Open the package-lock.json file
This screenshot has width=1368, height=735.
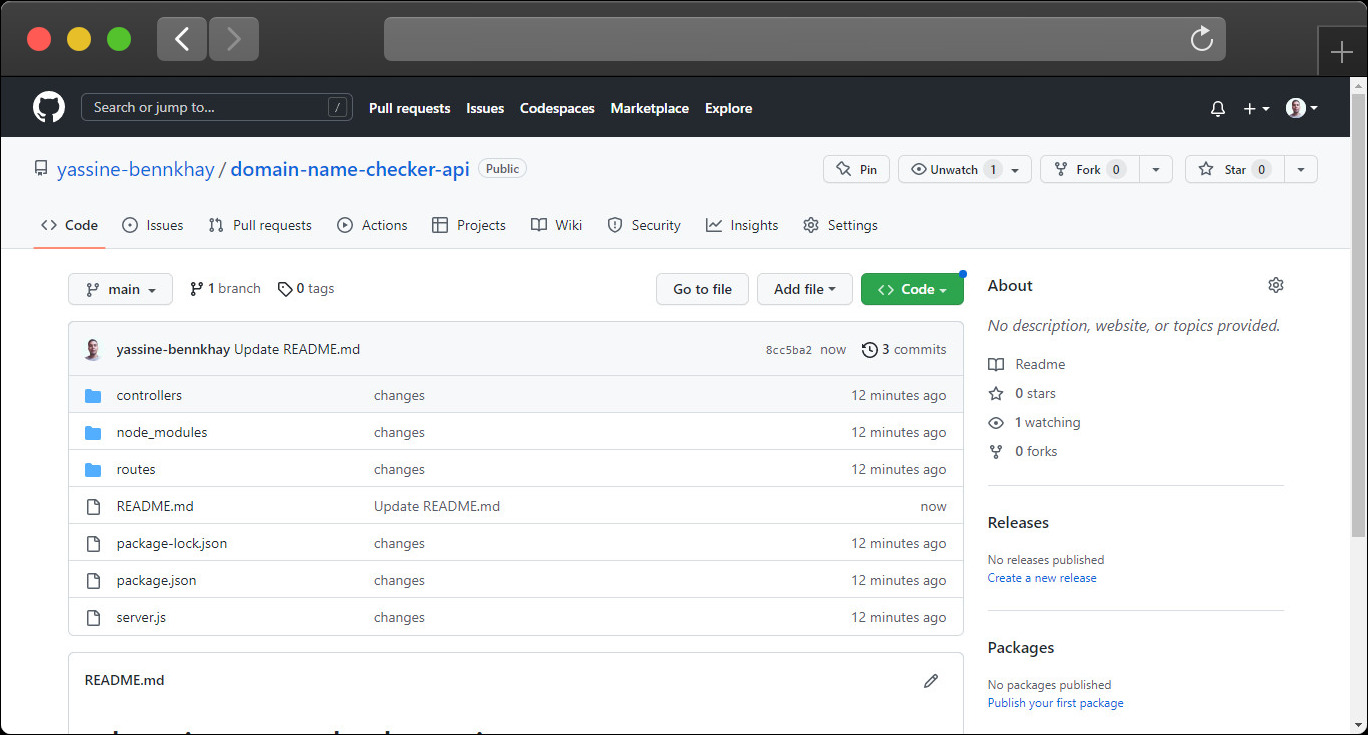tap(172, 543)
